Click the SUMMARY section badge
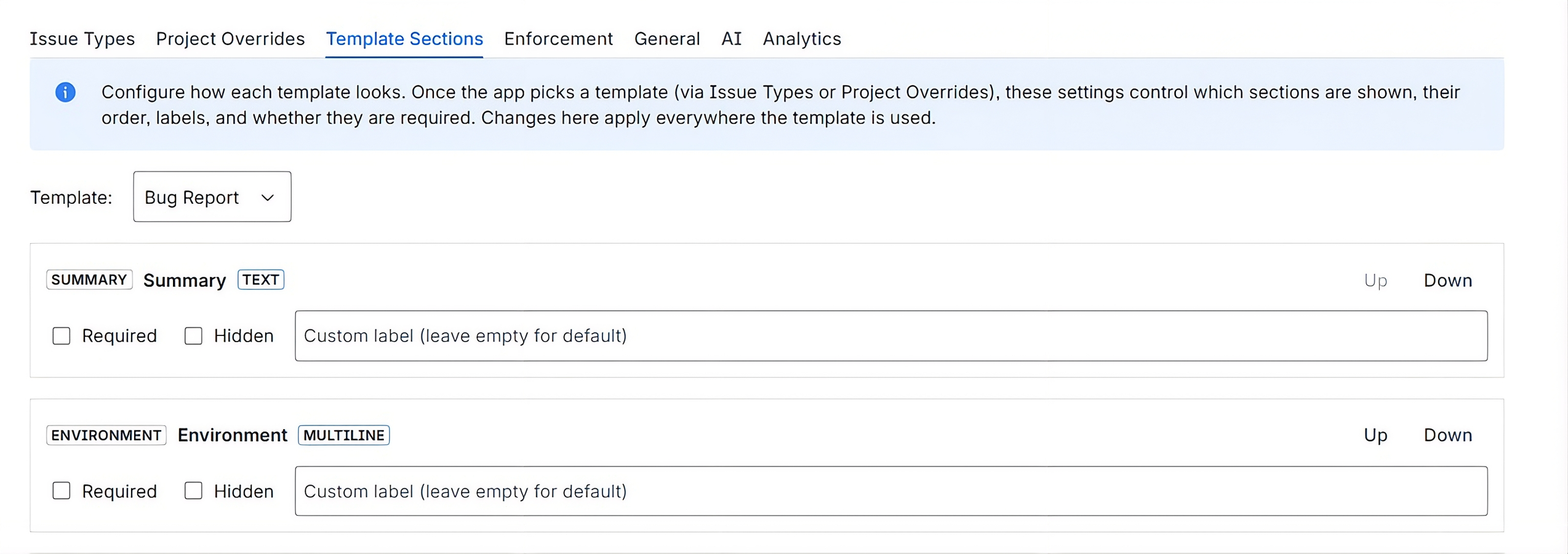The image size is (1568, 554). [x=89, y=280]
